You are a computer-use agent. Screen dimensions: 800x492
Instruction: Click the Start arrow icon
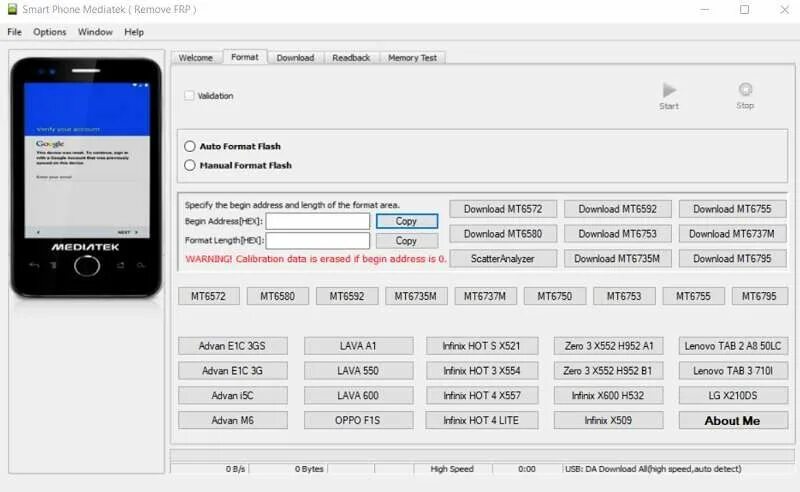[x=669, y=90]
